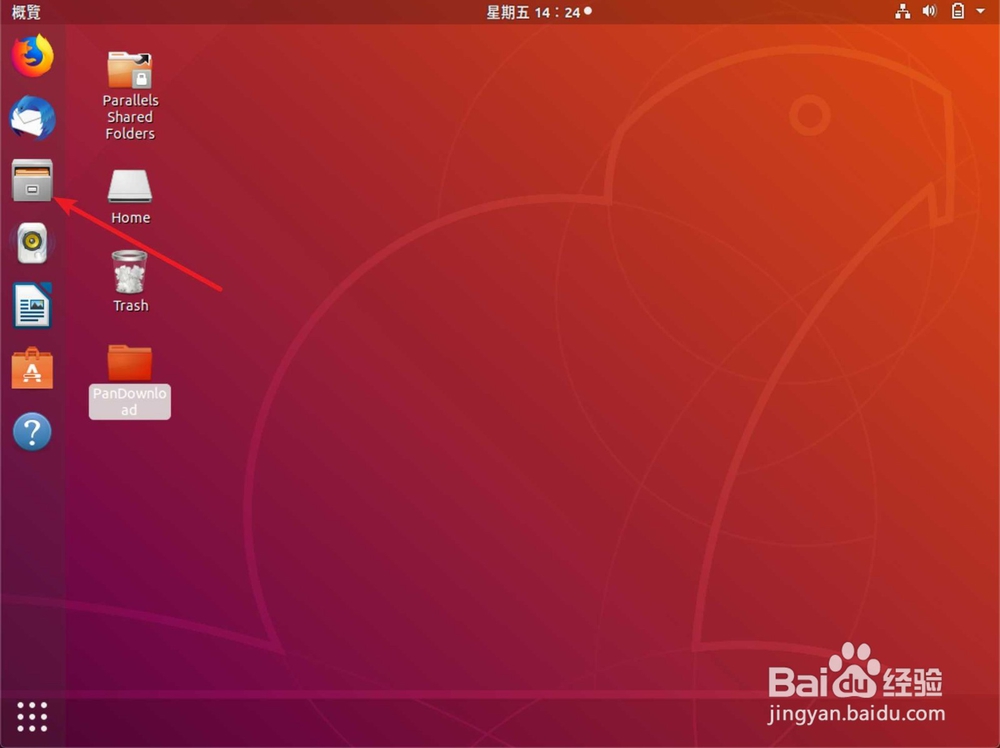Open Ubuntu Software store
The image size is (1000, 748).
pyautogui.click(x=32, y=368)
